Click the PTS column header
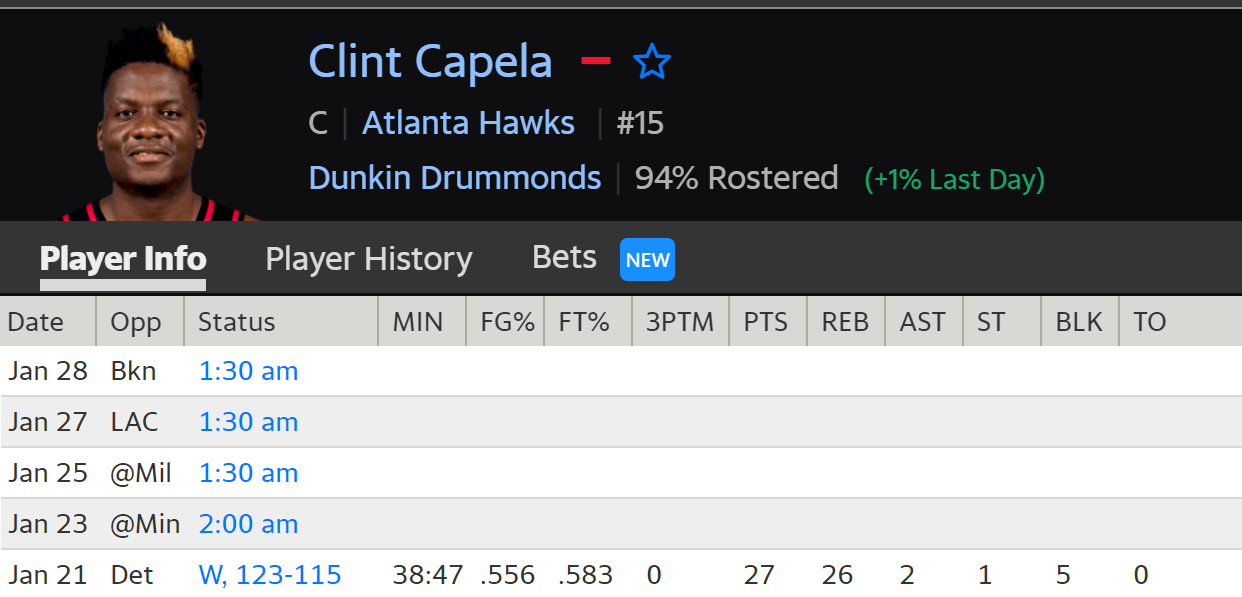 click(765, 322)
